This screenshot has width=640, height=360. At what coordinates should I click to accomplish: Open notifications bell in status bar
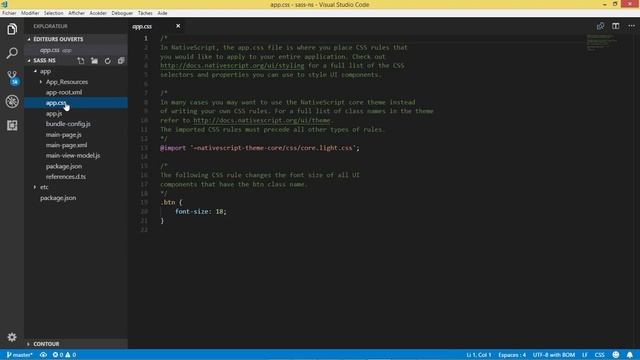tap(630, 355)
